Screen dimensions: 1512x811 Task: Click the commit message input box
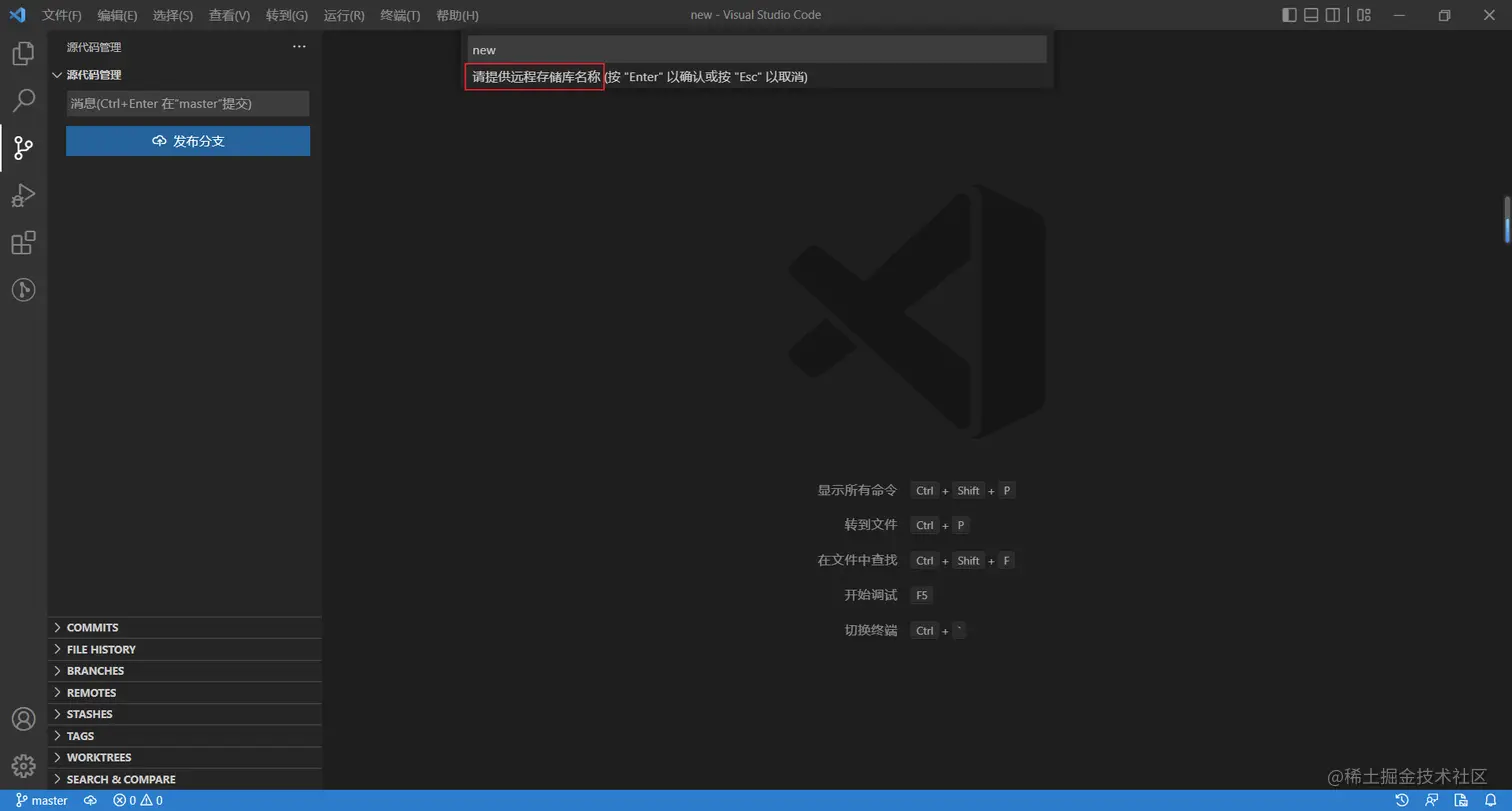pos(188,103)
